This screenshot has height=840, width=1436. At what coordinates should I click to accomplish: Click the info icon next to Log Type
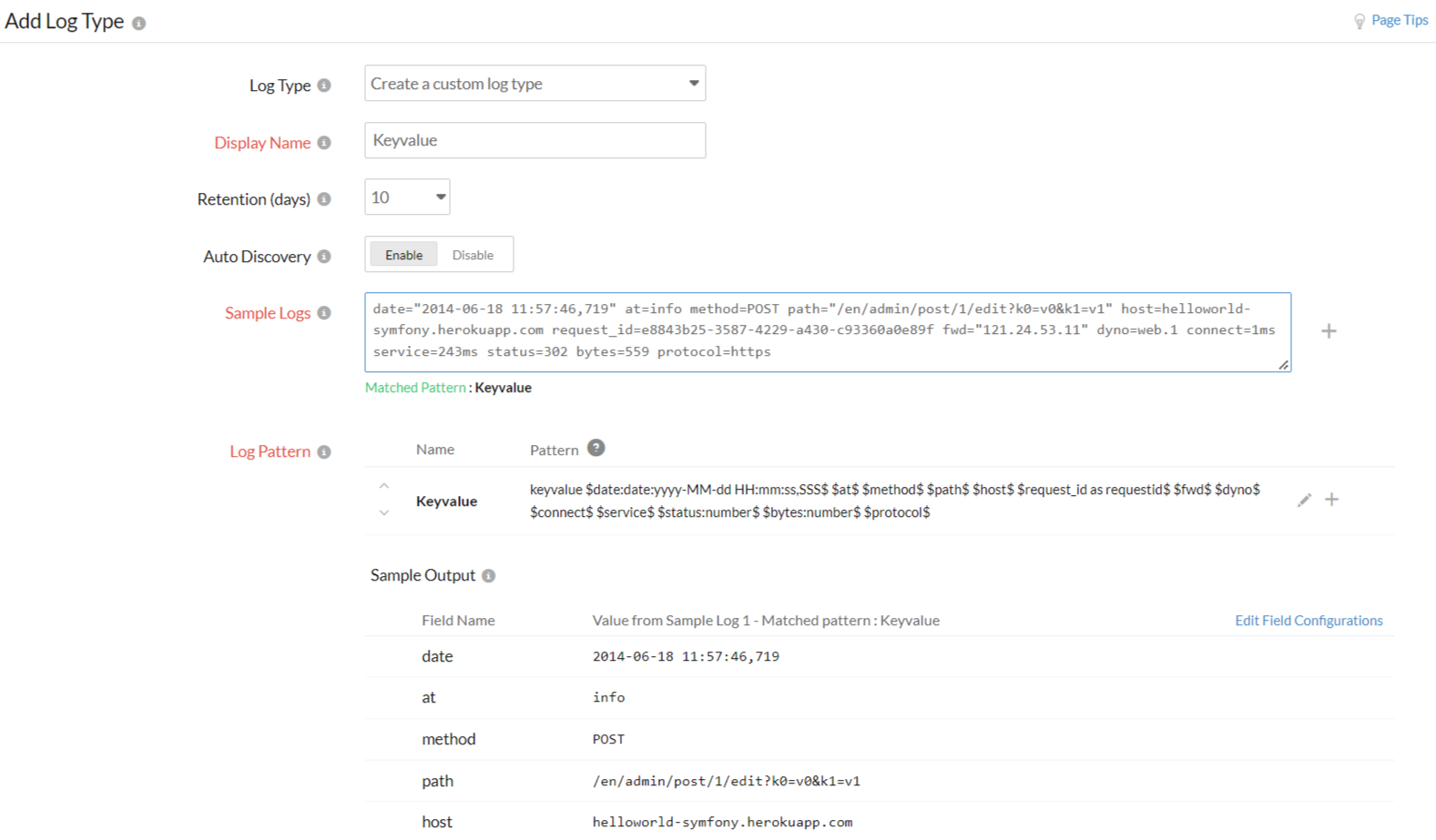324,86
